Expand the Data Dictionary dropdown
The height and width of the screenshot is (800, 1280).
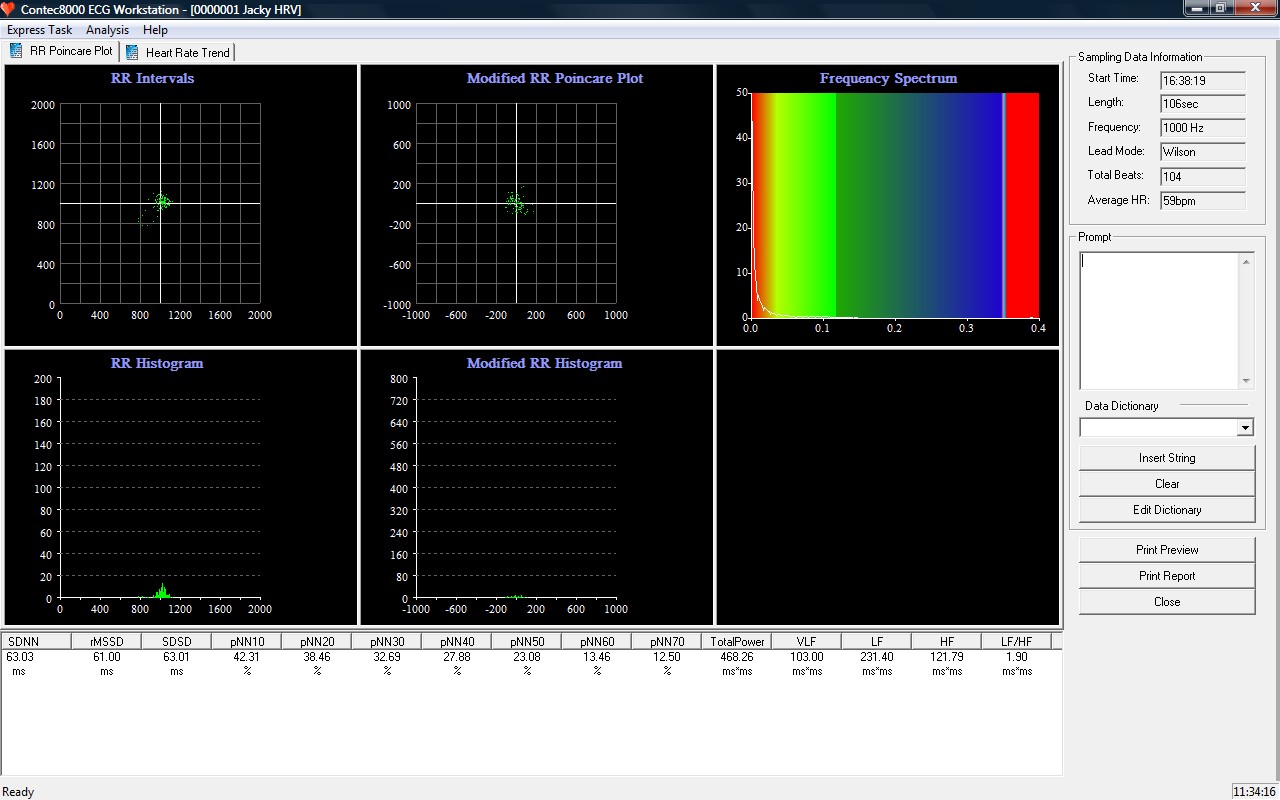tap(1245, 428)
